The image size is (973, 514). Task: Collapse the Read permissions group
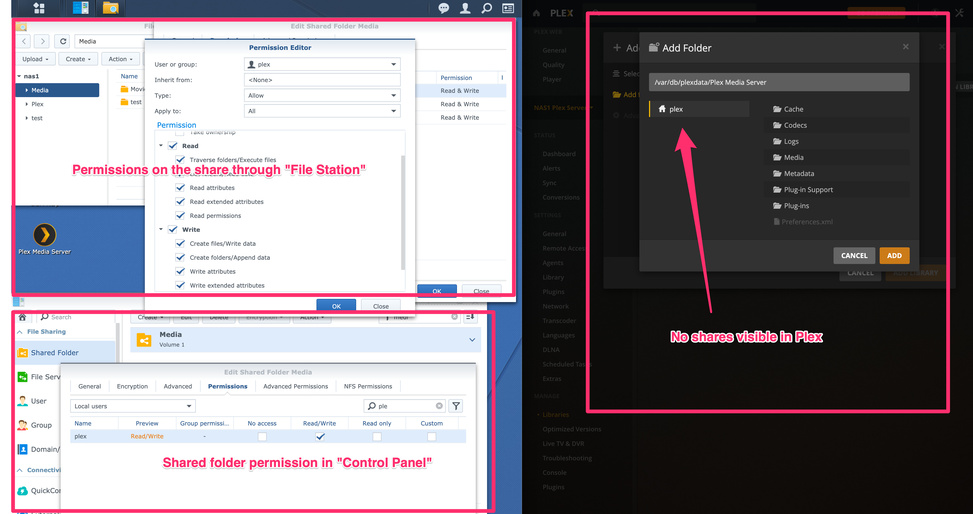[x=161, y=146]
